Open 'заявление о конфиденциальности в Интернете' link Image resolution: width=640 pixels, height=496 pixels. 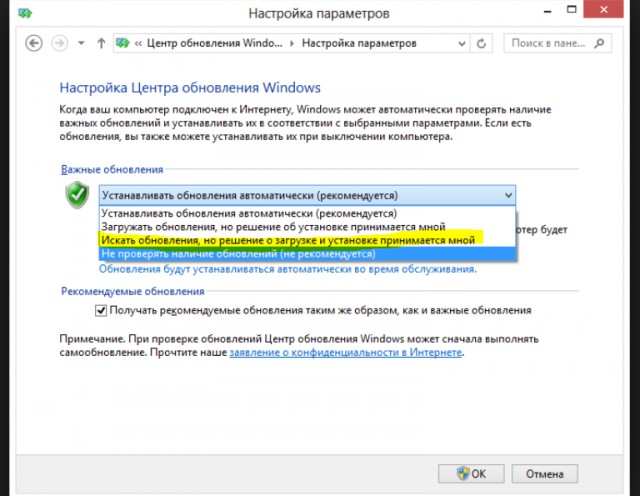click(345, 352)
